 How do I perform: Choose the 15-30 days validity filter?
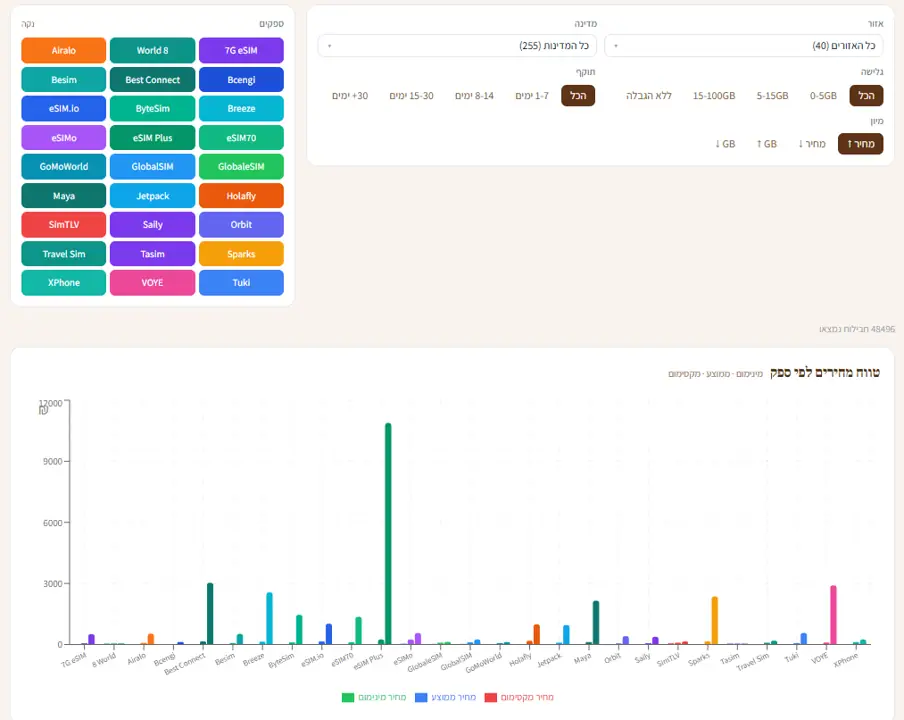(x=411, y=96)
